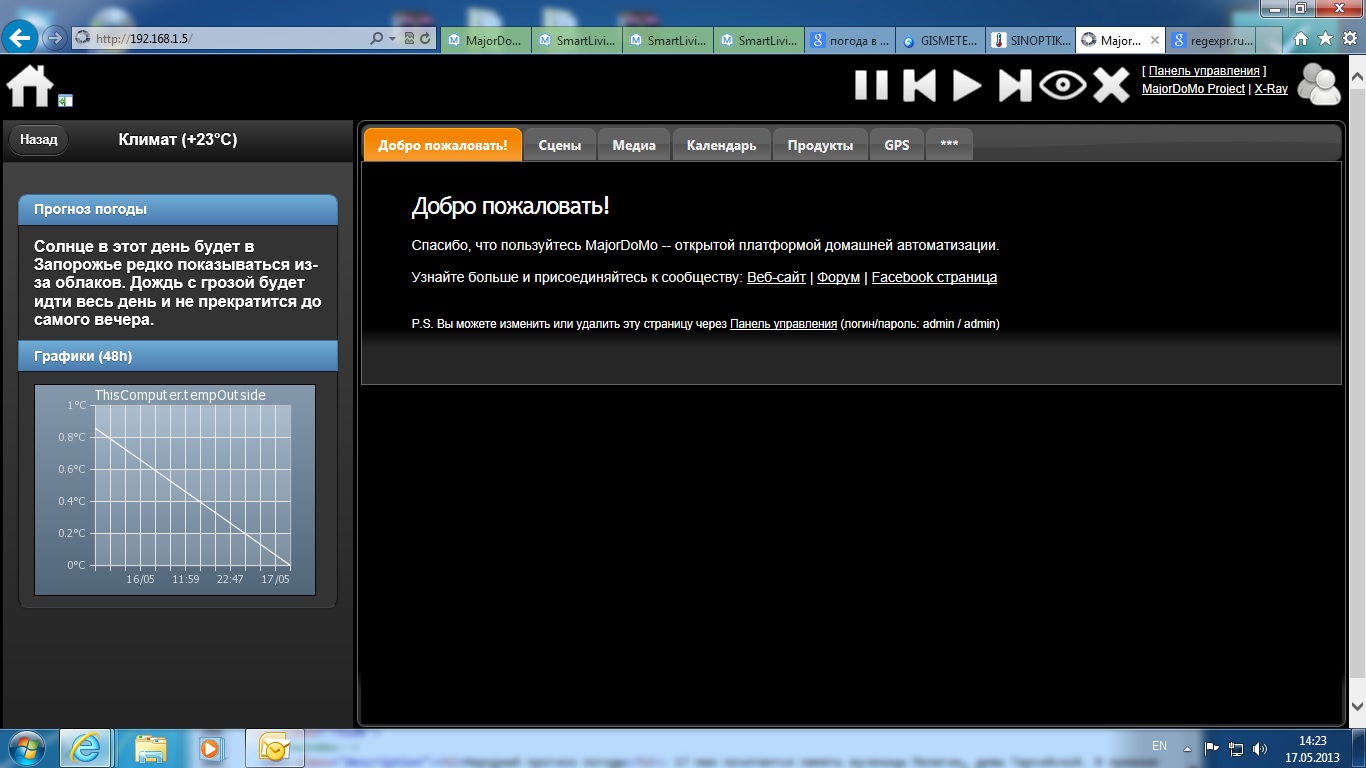Open the user profile avatar icon
Viewport: 1366px width, 768px height.
1319,84
